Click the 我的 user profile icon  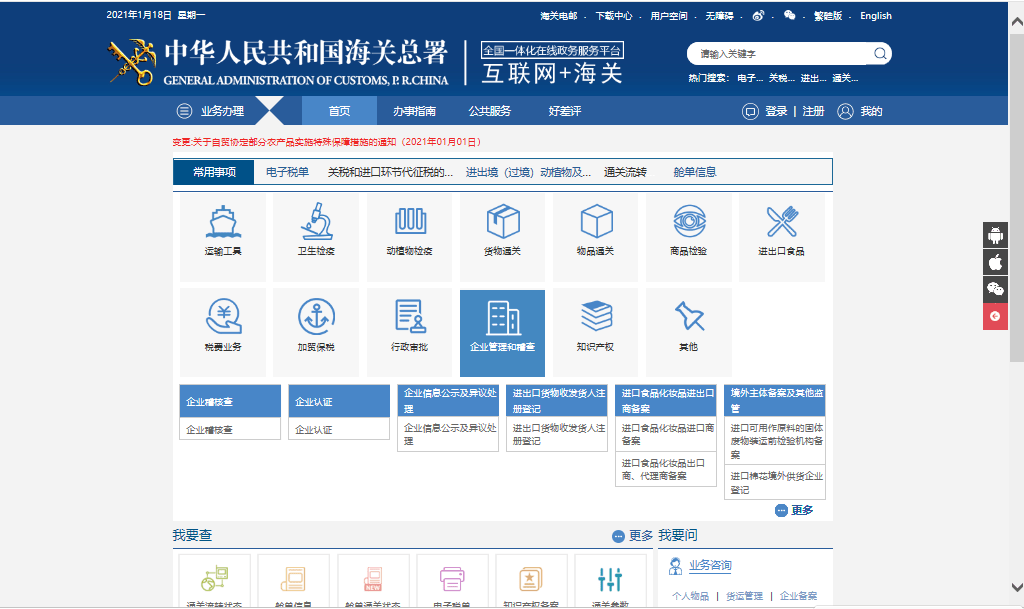click(x=845, y=111)
